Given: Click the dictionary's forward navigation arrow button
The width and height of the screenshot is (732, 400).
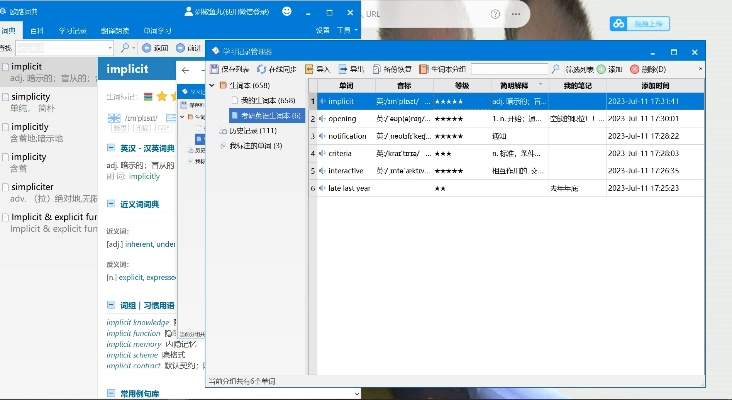Looking at the screenshot, I should pos(181,48).
